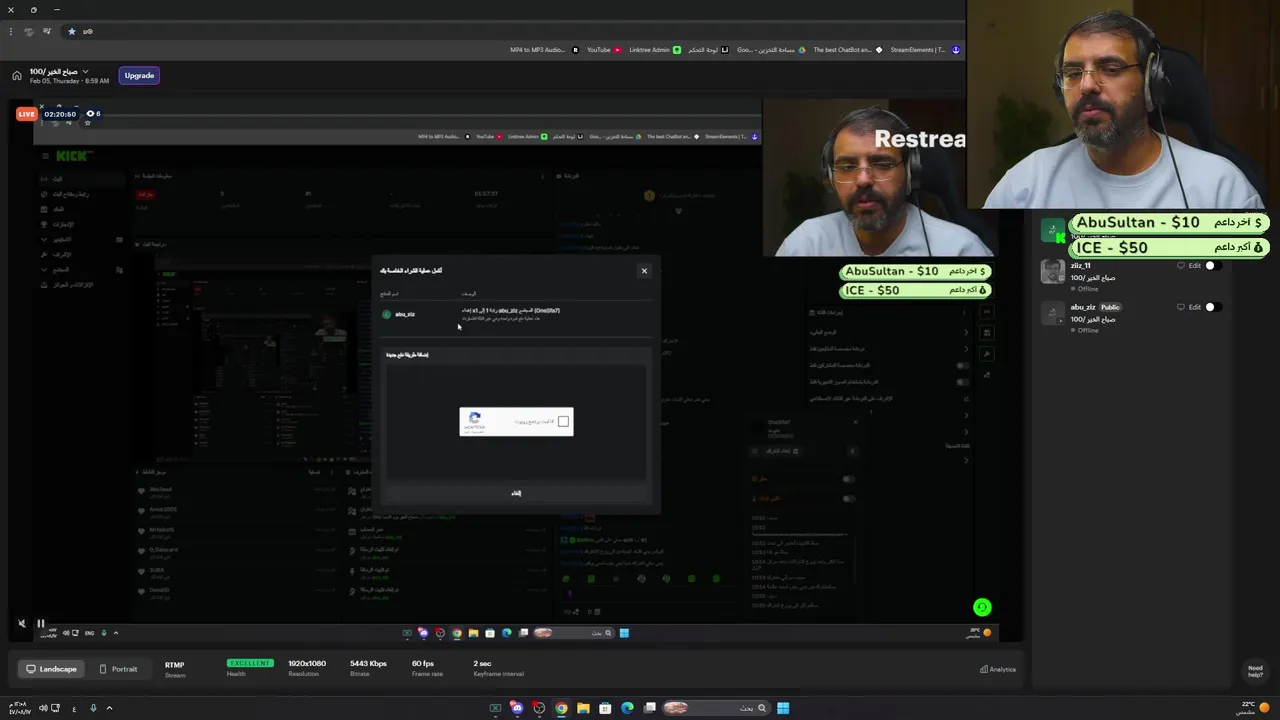
Task: Show hidden system tray icons
Action: (x=109, y=708)
